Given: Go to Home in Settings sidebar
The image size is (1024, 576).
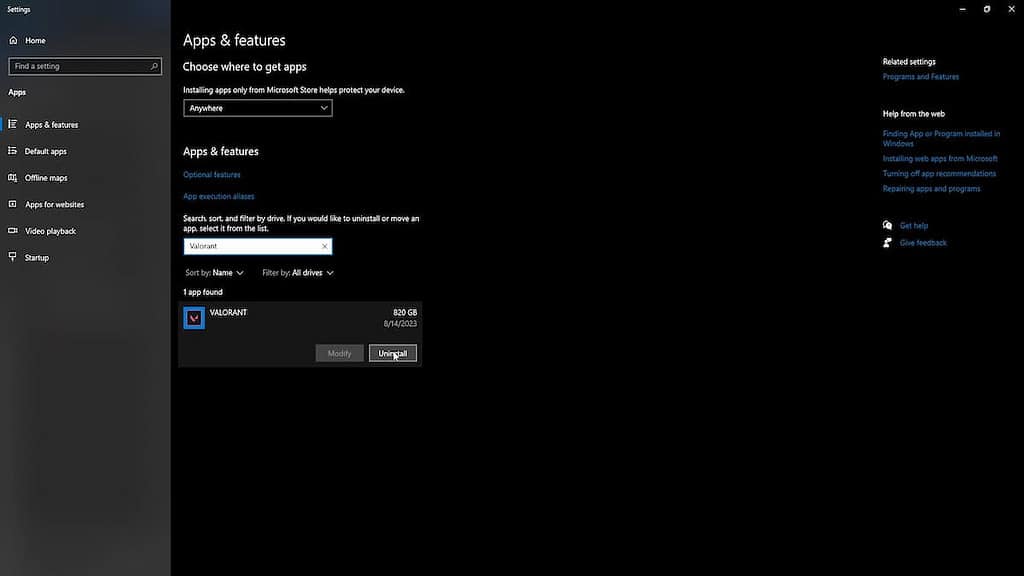Looking at the screenshot, I should pyautogui.click(x=85, y=40).
